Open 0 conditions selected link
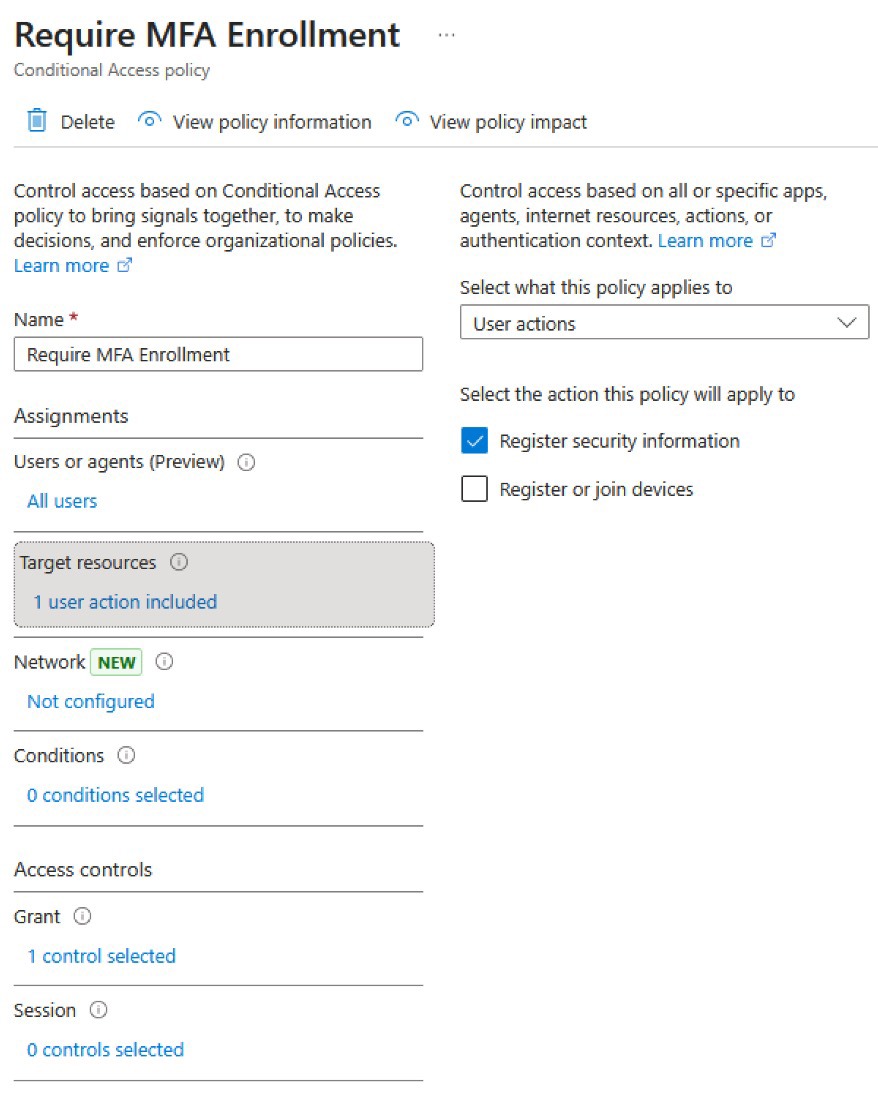Image resolution: width=878 pixels, height=1098 pixels. (x=116, y=795)
